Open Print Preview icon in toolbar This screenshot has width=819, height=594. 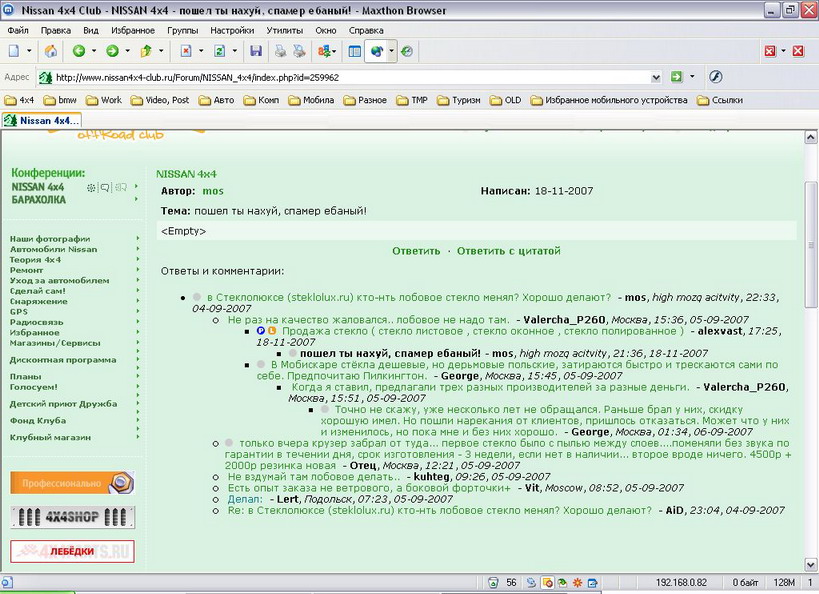point(299,51)
